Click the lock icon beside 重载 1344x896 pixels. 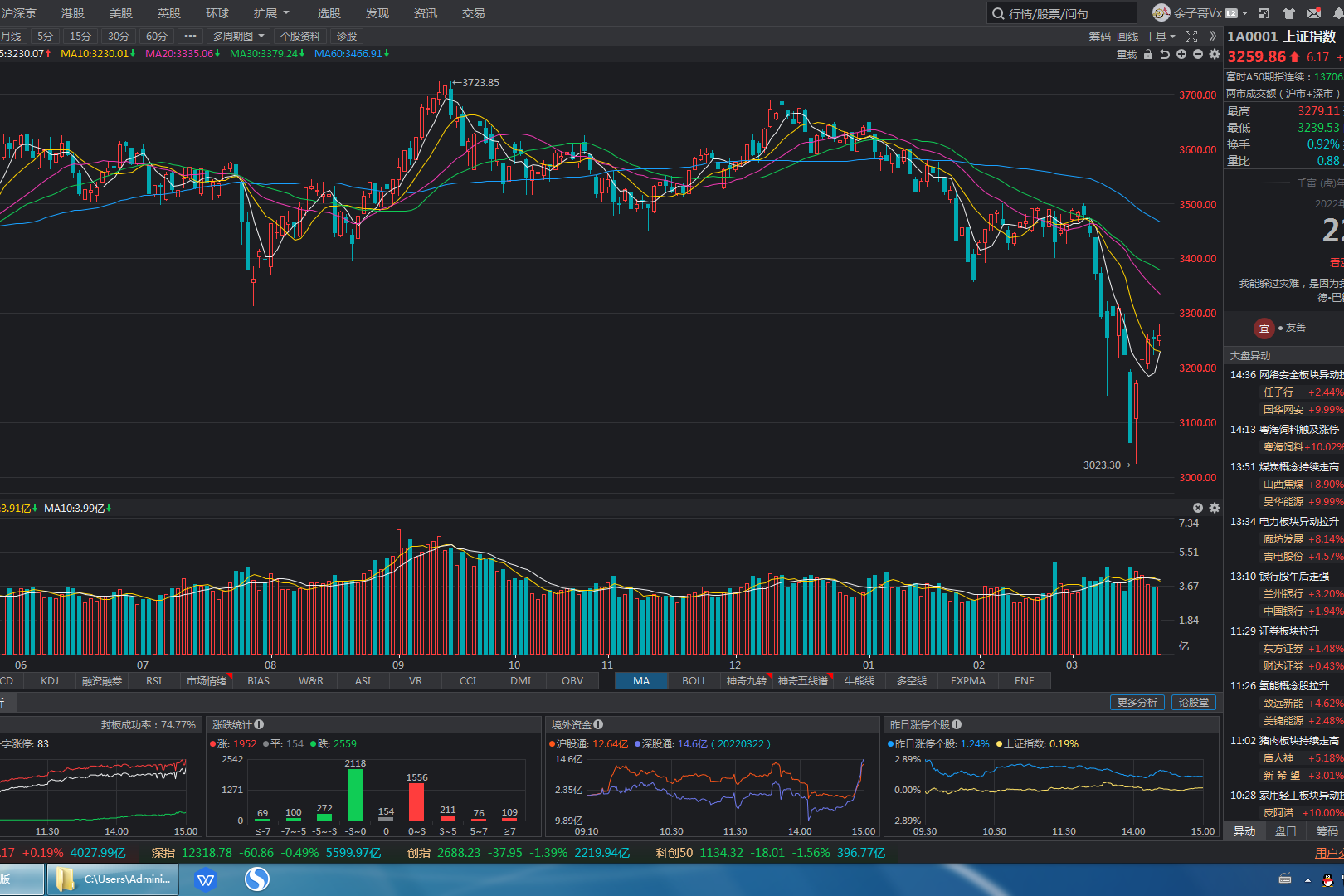point(1148,54)
